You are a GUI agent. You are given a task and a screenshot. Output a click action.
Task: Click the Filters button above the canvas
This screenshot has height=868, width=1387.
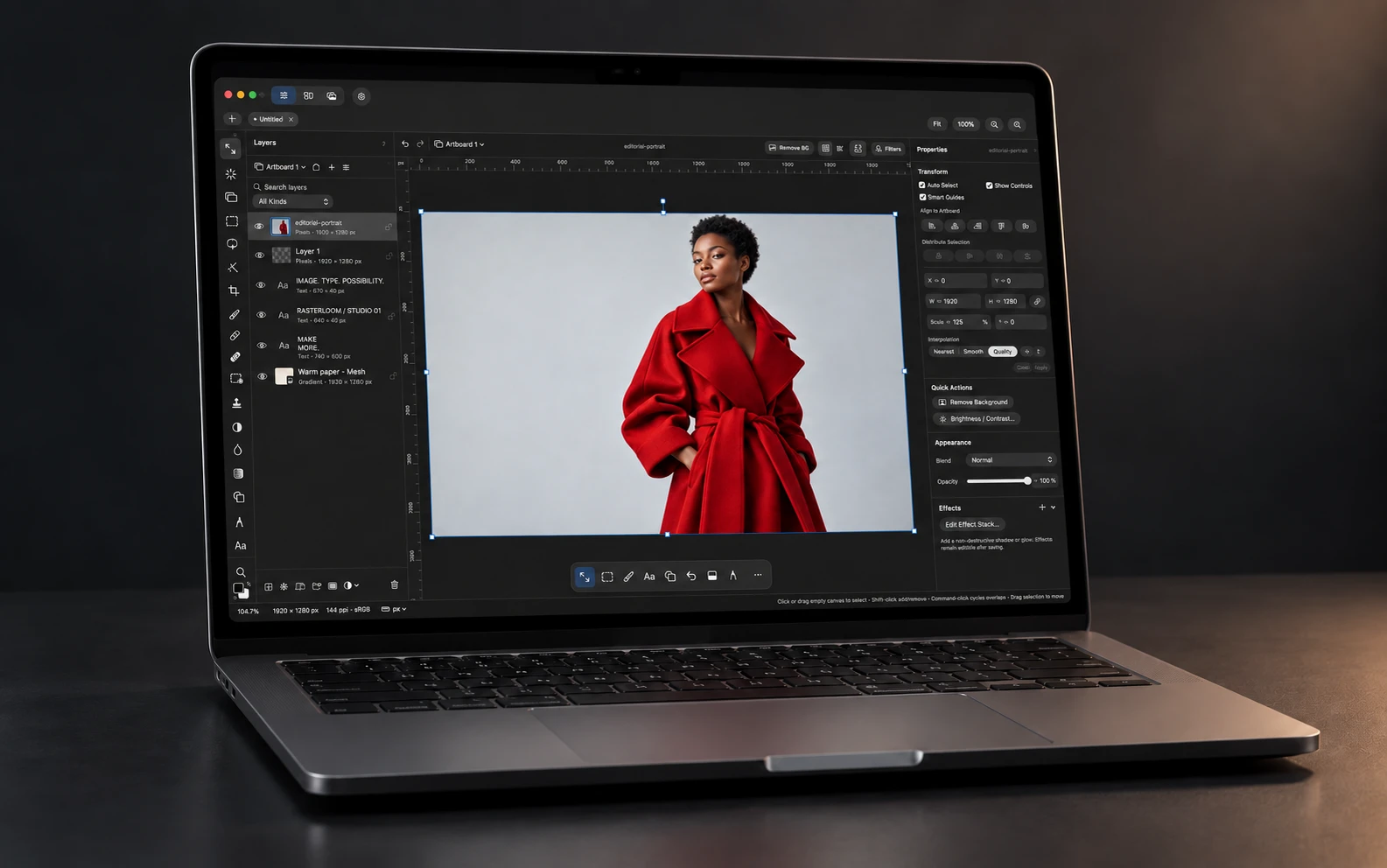click(x=888, y=149)
